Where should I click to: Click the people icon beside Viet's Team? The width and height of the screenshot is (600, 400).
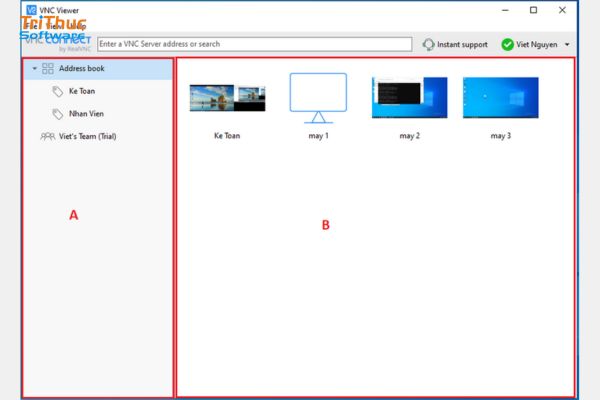click(48, 136)
